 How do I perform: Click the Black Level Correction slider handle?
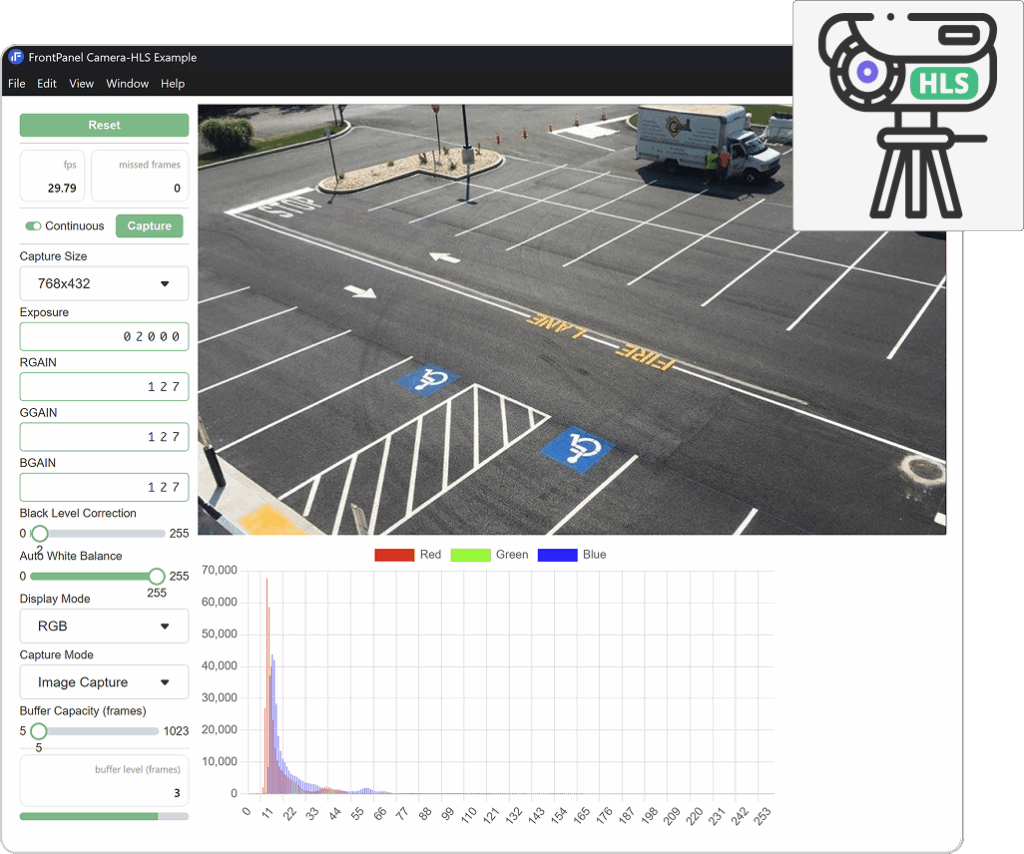(40, 533)
